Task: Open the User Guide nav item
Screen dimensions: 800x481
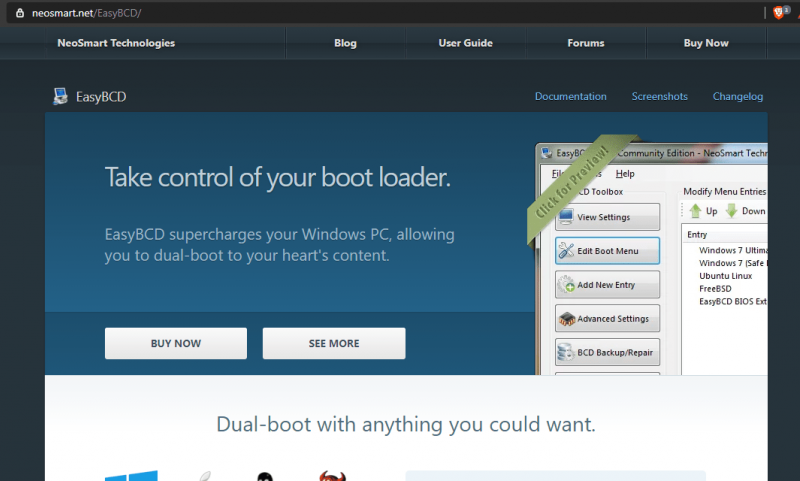Action: point(466,43)
